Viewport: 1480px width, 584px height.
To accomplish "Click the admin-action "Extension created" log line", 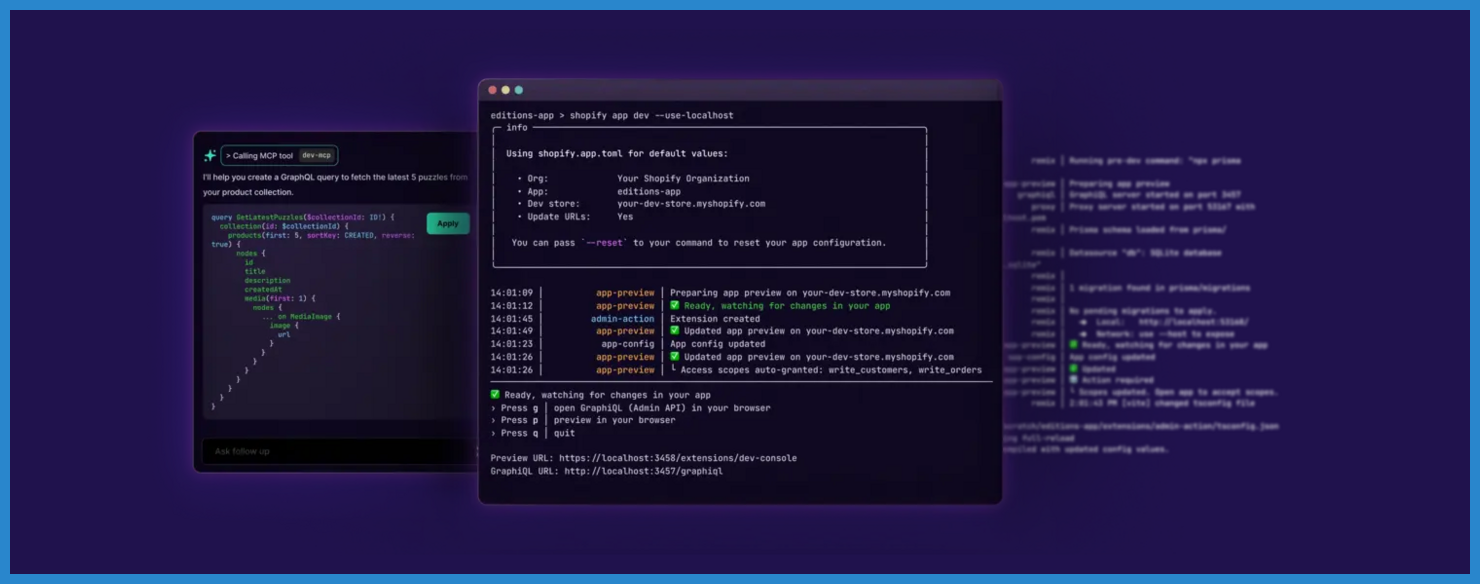I will [625, 319].
